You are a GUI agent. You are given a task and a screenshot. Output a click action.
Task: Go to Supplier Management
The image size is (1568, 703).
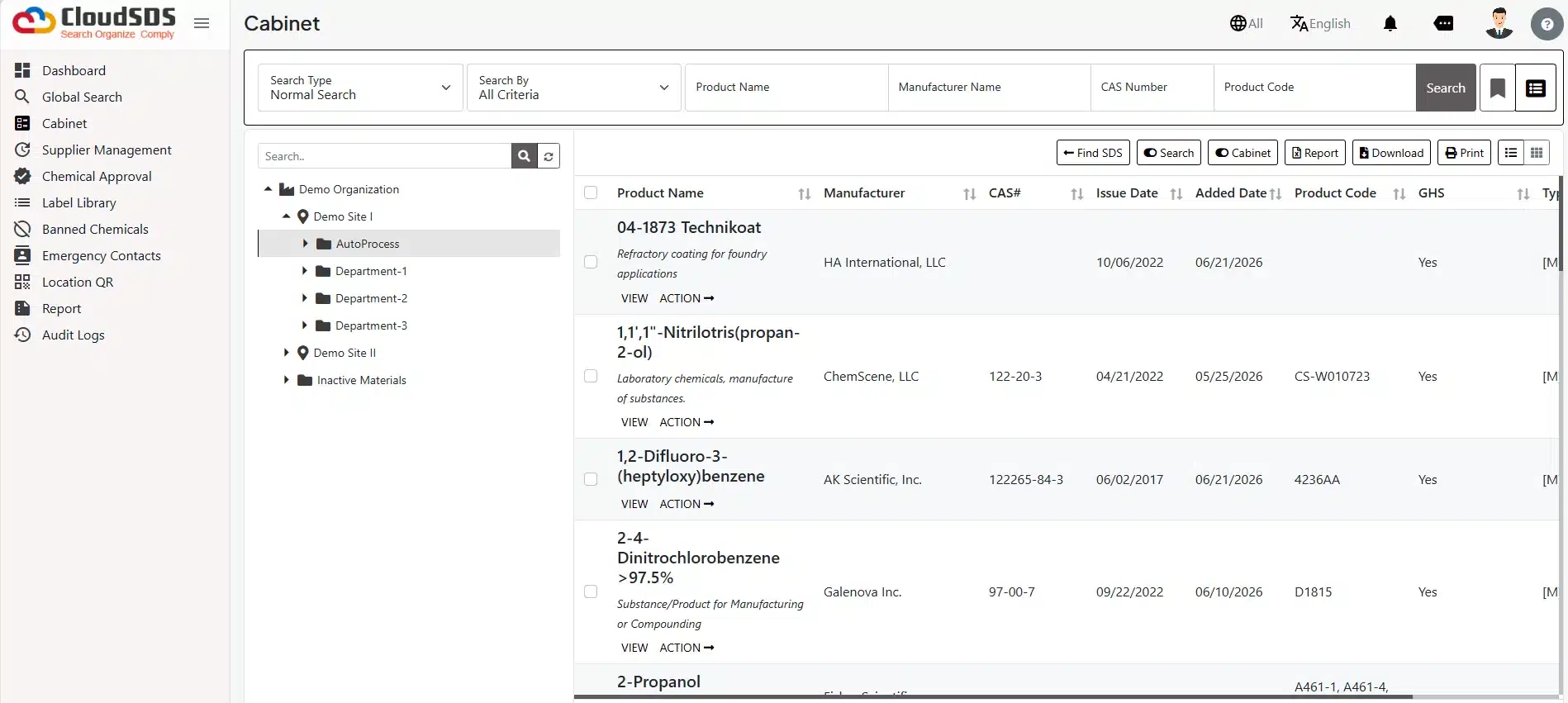[x=107, y=150]
